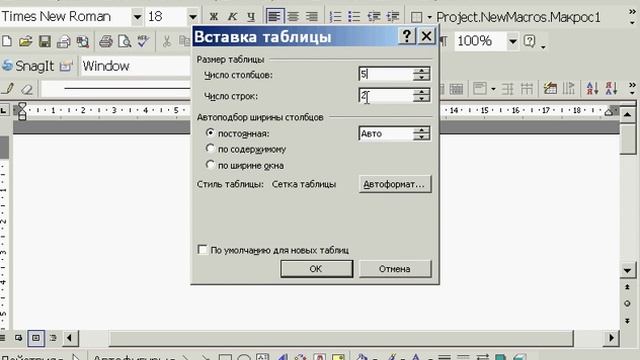Select the Draw Table pencil tool
The height and width of the screenshot is (360, 640).
click(8, 89)
